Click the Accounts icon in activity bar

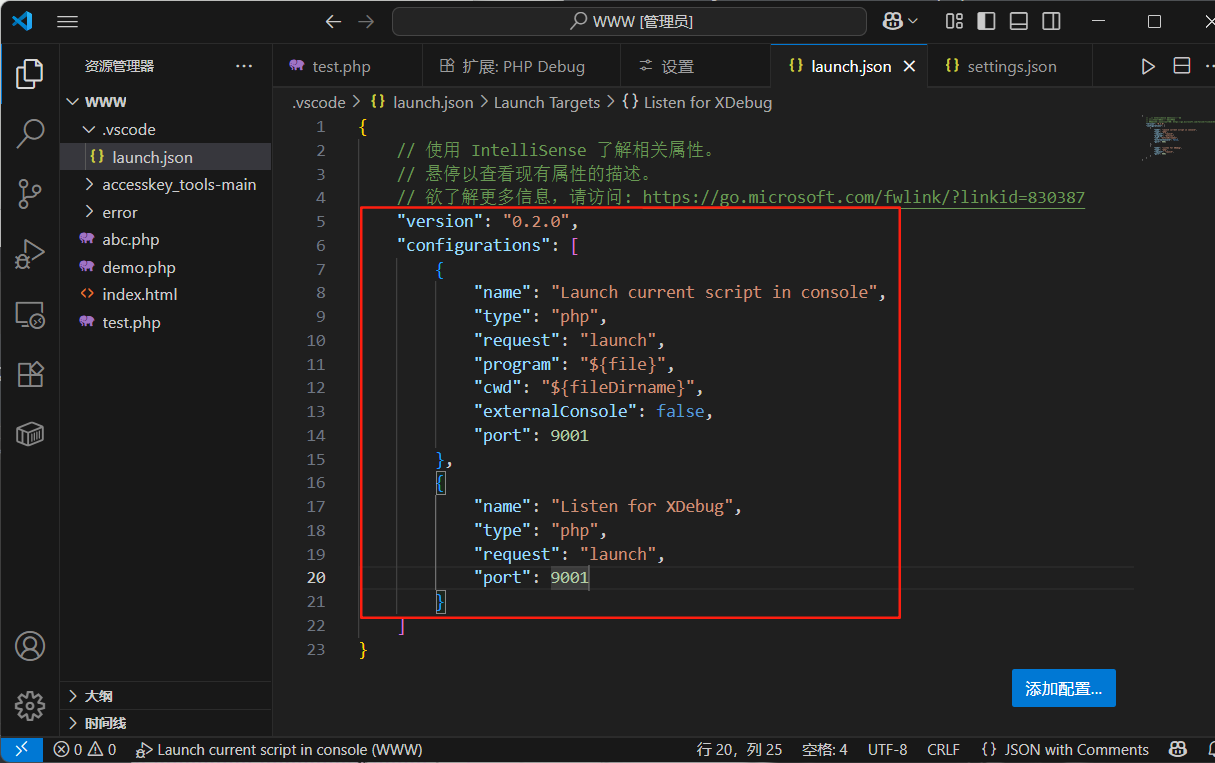tap(30, 646)
